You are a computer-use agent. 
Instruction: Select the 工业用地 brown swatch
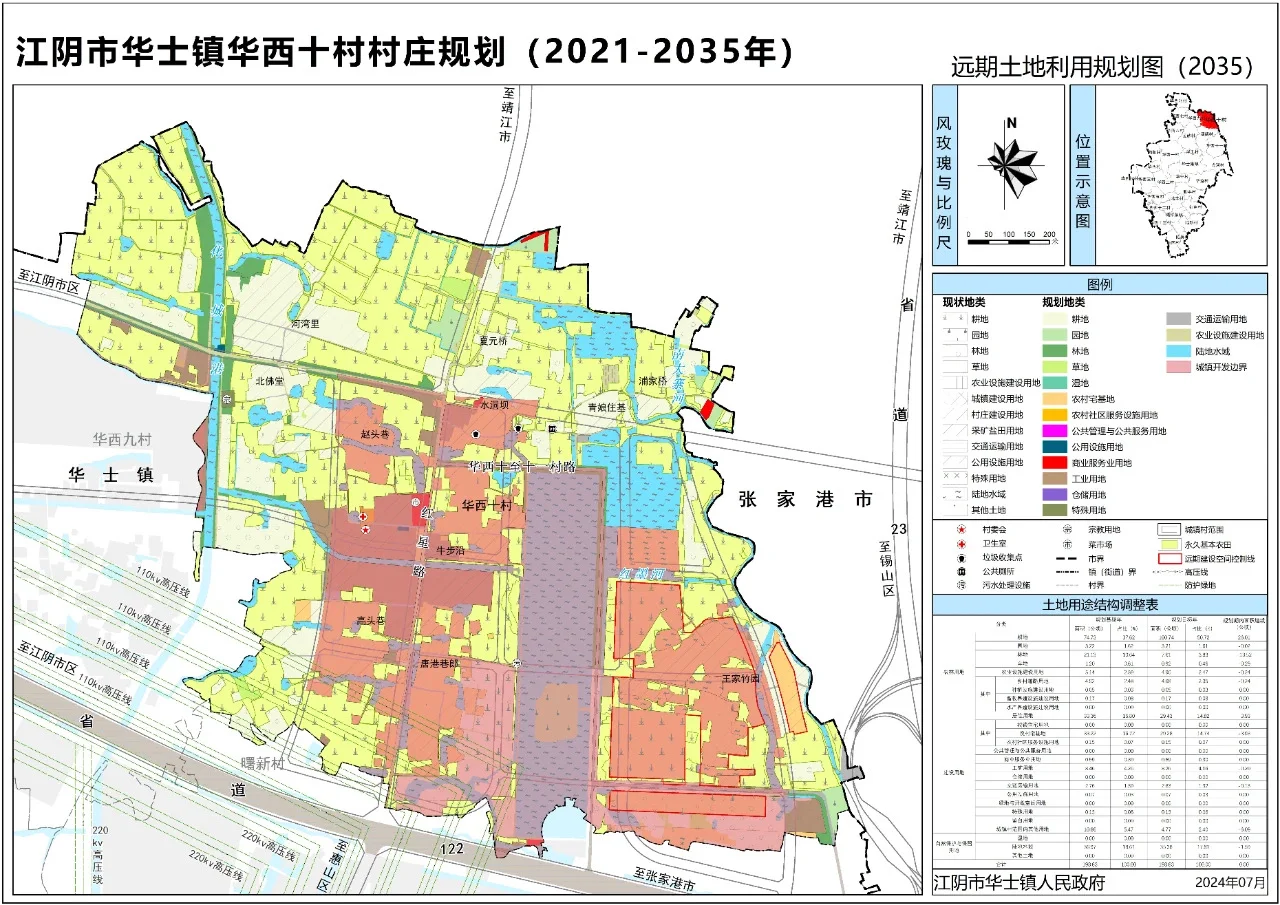1055,478
